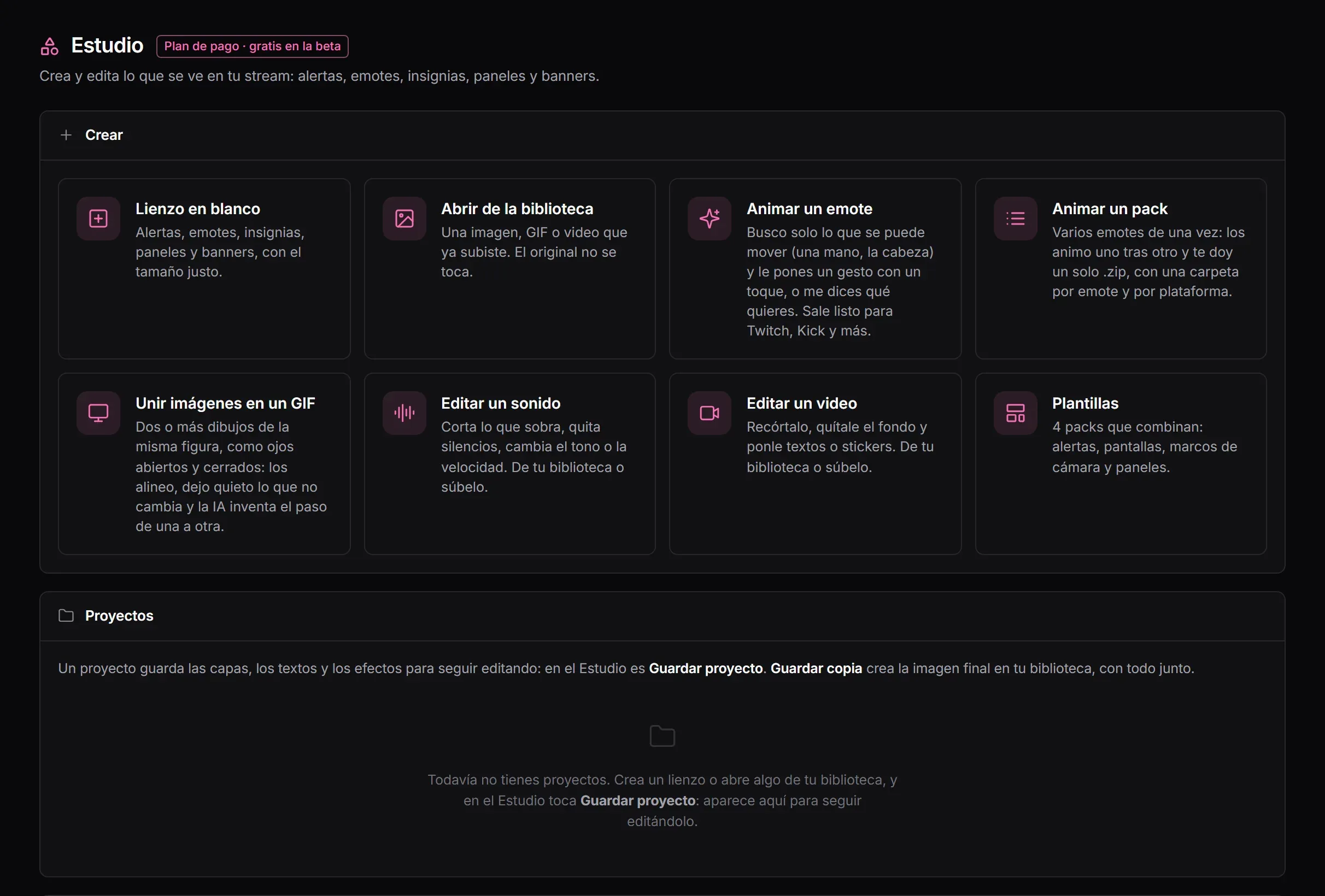Click the Animar un pack list icon
Image resolution: width=1325 pixels, height=896 pixels.
(x=1016, y=219)
